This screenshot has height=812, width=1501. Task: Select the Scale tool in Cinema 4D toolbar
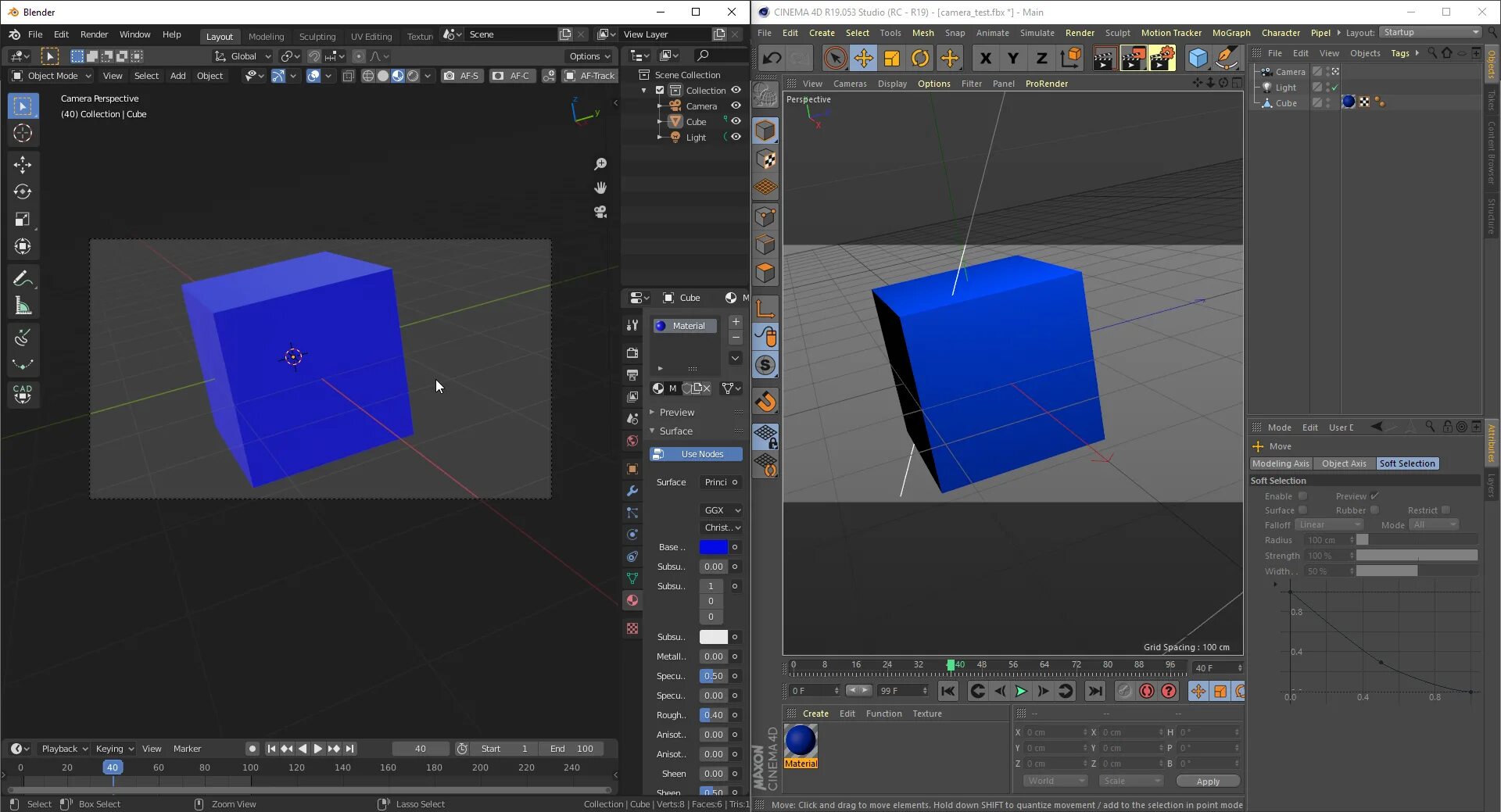(x=892, y=58)
